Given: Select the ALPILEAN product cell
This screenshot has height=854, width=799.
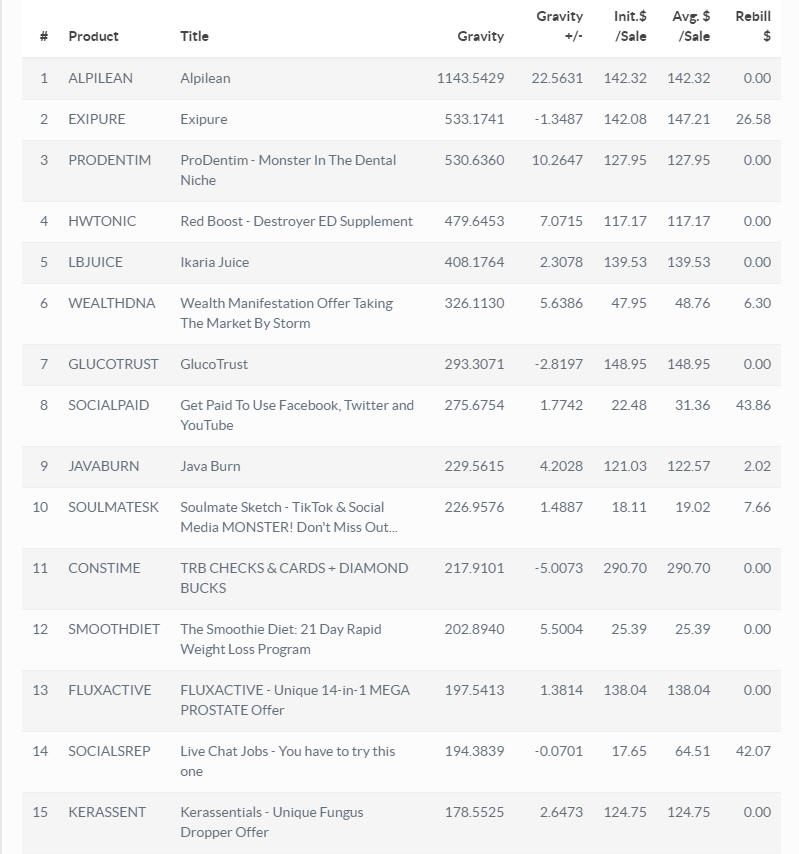Looking at the screenshot, I should point(100,78).
